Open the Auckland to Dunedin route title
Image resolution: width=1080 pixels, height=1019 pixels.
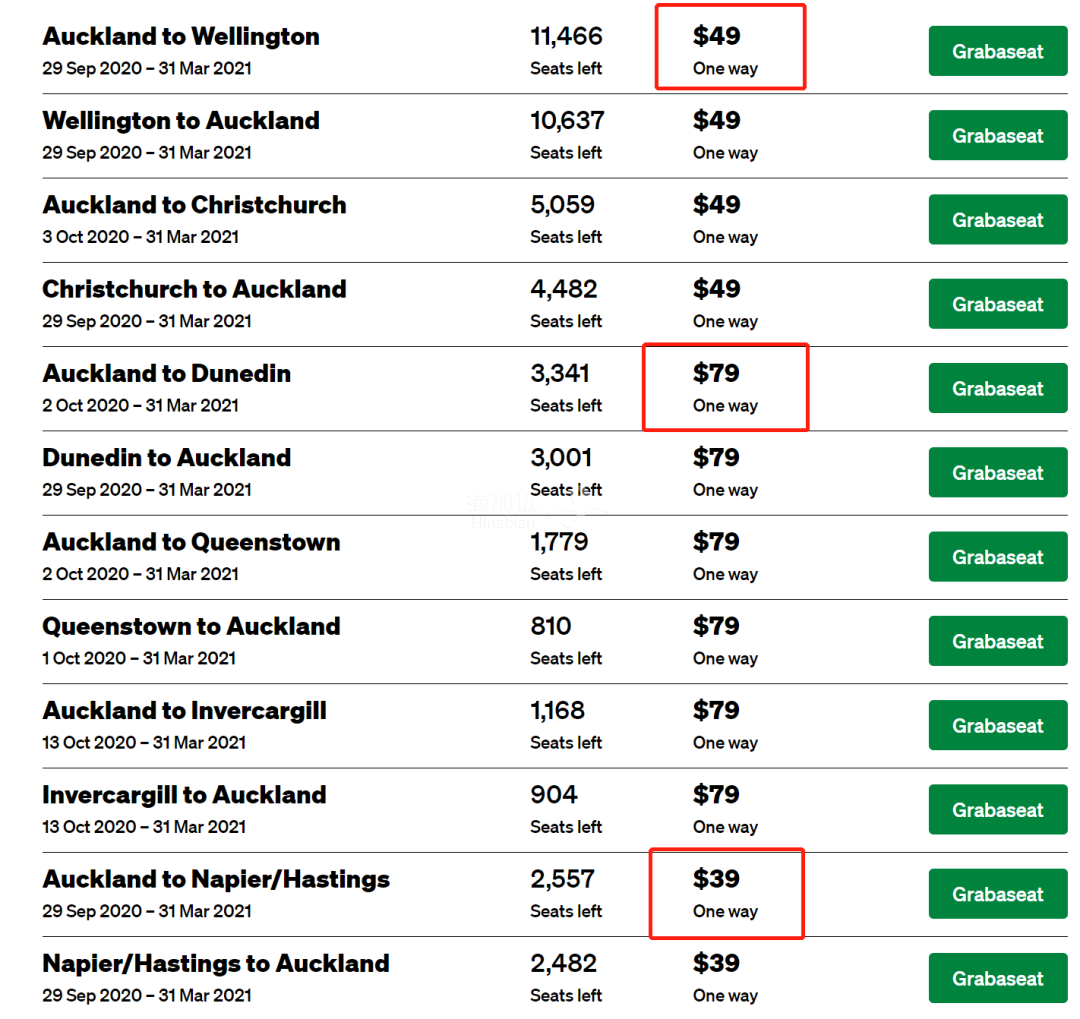coord(167,374)
